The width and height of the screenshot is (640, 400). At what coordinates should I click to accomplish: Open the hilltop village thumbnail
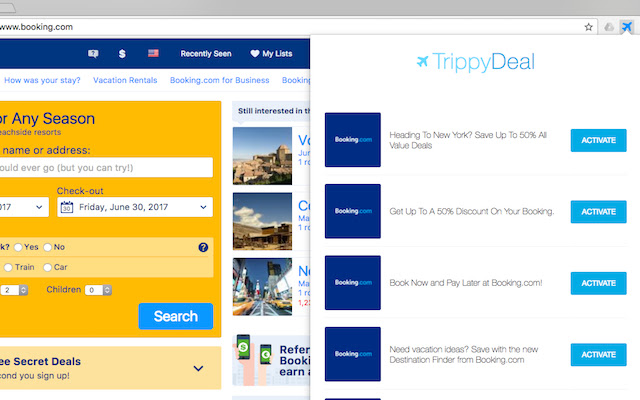pyautogui.click(x=262, y=156)
